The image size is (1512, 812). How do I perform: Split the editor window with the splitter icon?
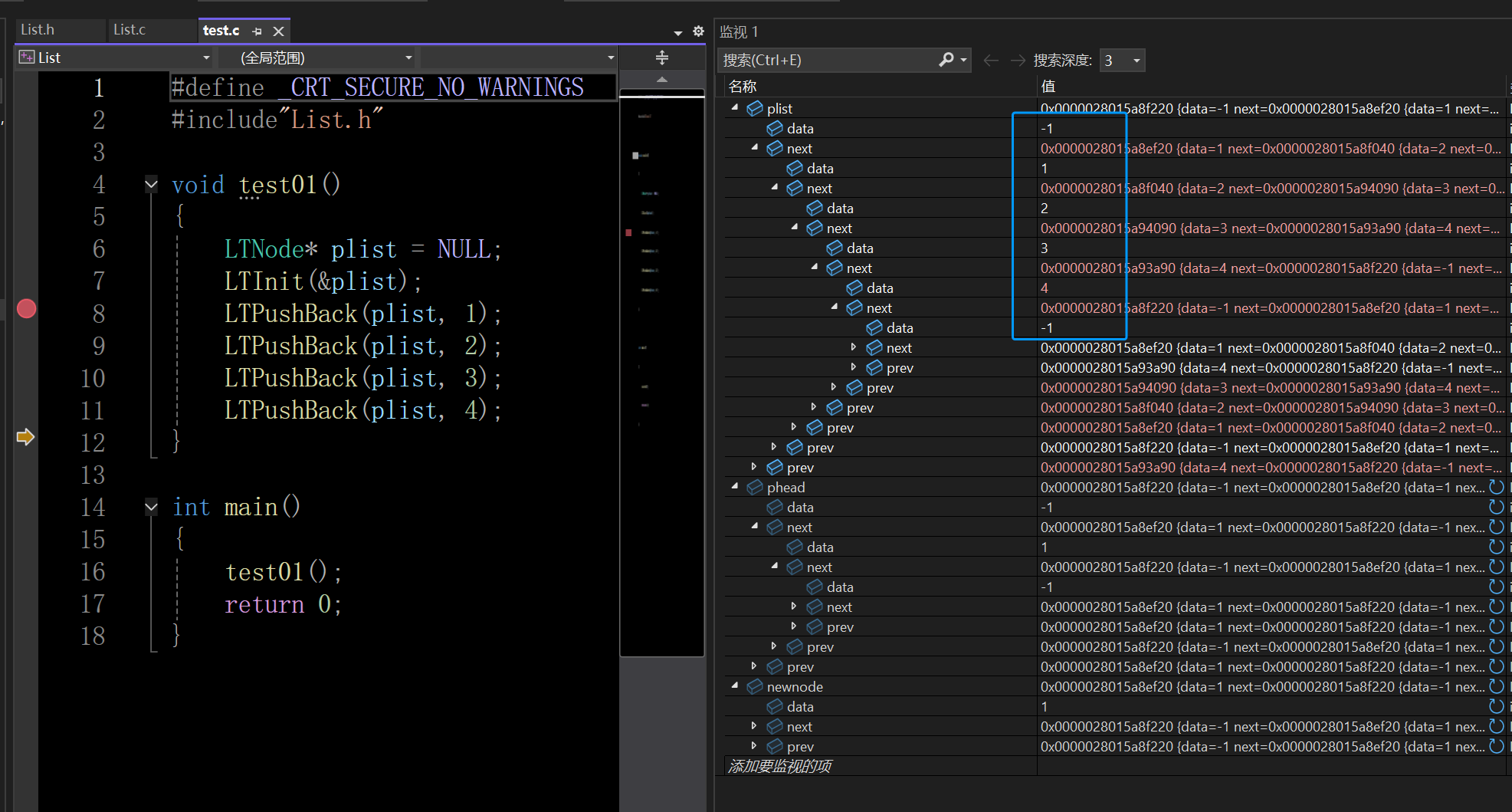pyautogui.click(x=662, y=58)
